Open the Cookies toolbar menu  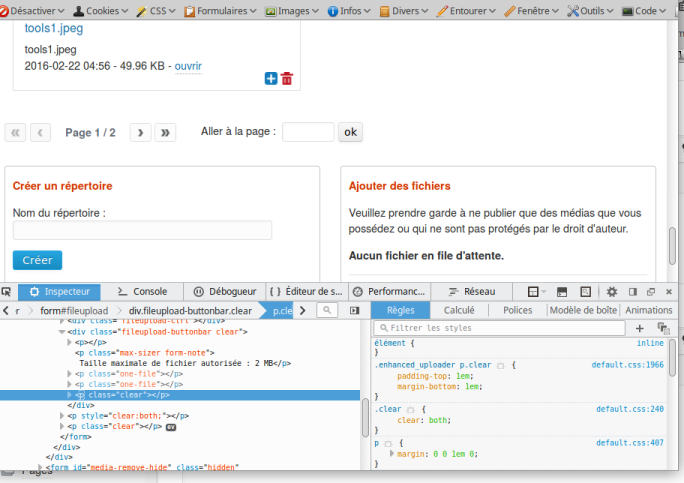pyautogui.click(x=101, y=10)
